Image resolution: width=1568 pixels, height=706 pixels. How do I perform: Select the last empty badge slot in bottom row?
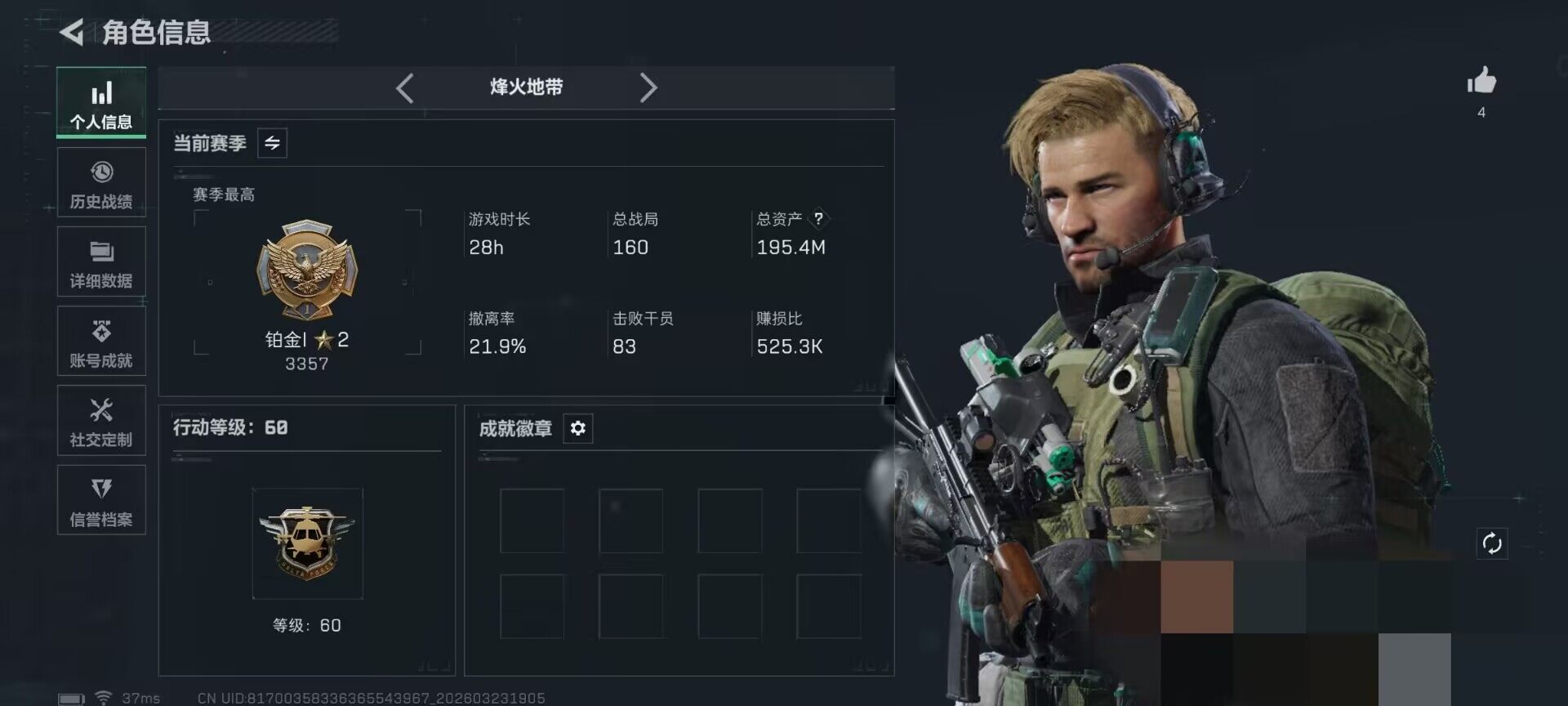(x=828, y=605)
